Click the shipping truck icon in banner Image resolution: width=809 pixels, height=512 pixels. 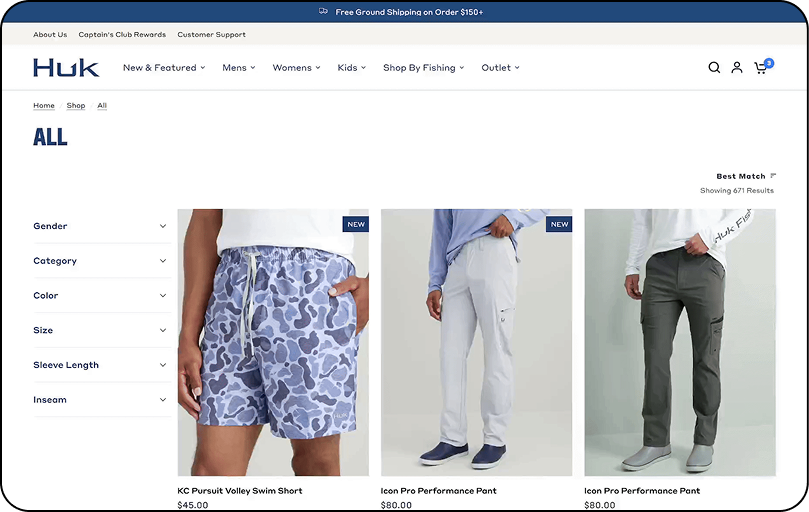click(323, 12)
